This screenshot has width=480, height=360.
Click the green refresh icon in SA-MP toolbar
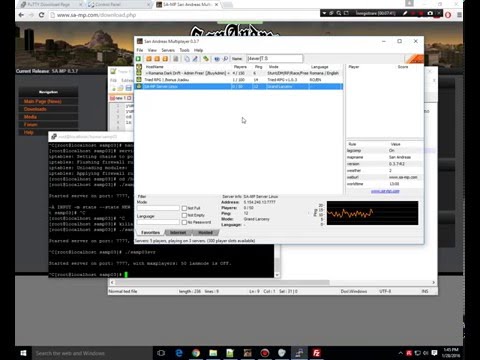tap(206, 59)
